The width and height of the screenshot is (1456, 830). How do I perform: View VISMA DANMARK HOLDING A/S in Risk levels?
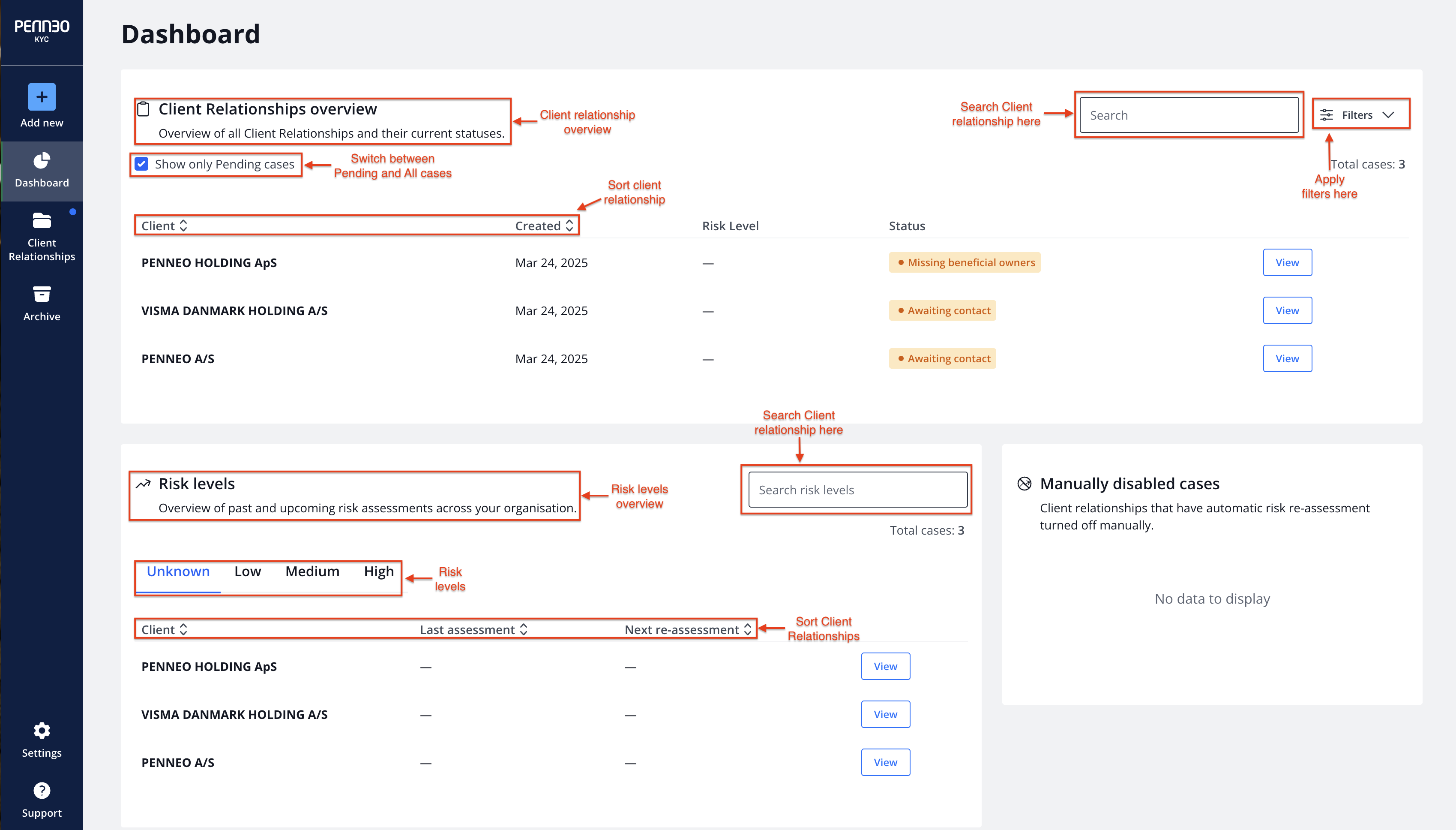[885, 714]
